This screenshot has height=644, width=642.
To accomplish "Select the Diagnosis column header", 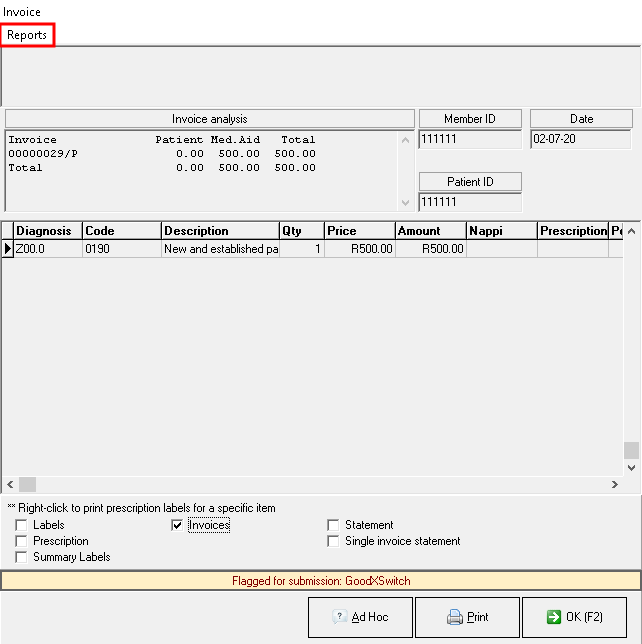I will point(47,231).
